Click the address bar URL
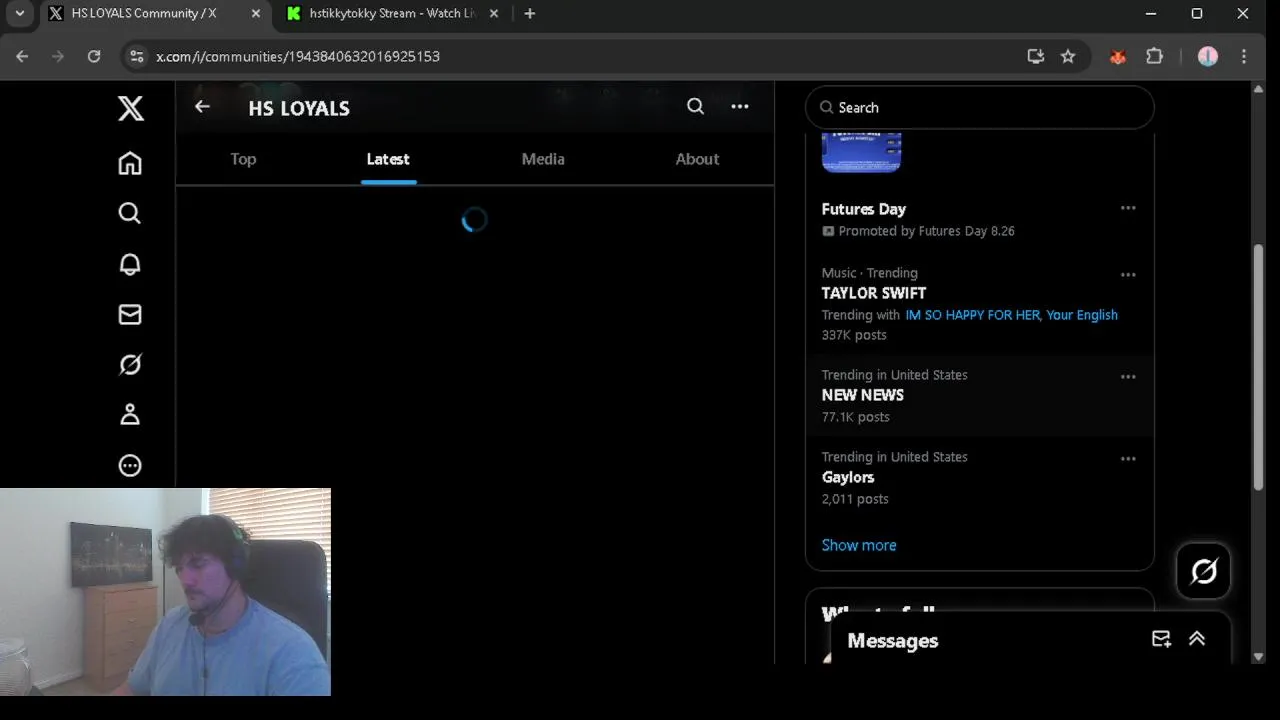 [x=298, y=56]
